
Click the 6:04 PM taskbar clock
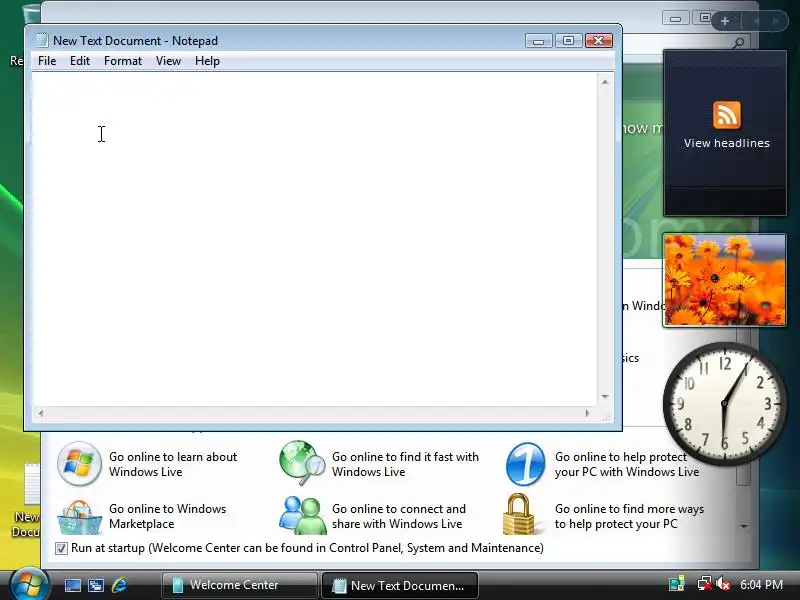[761, 585]
